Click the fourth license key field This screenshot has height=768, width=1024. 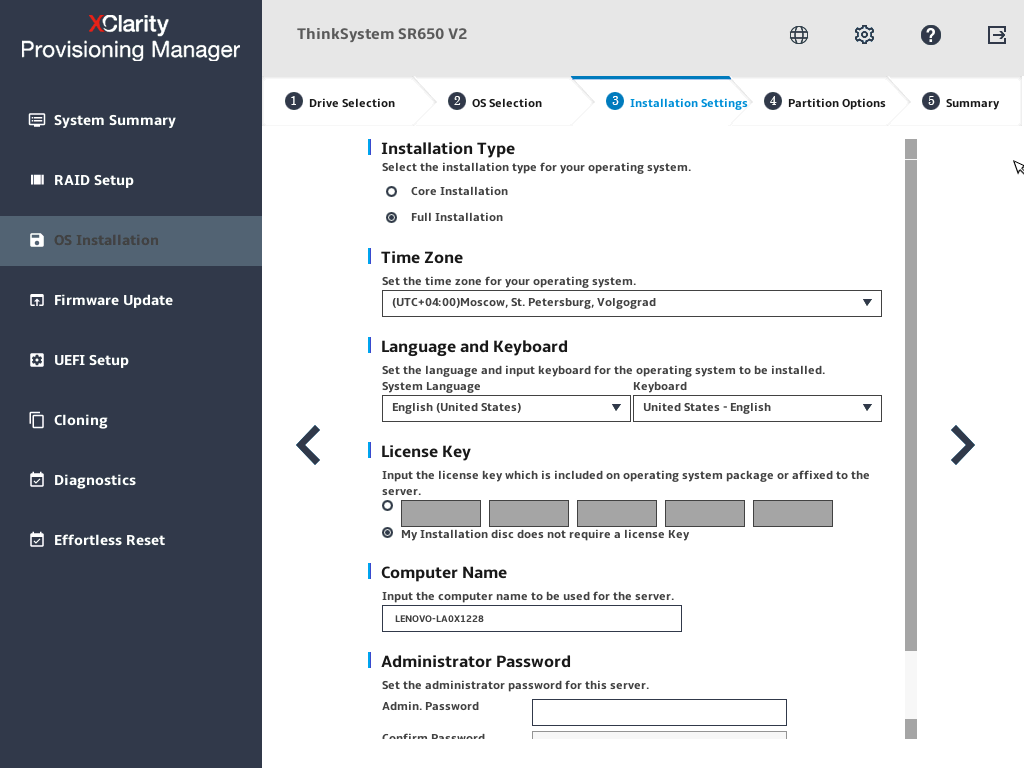pos(705,513)
